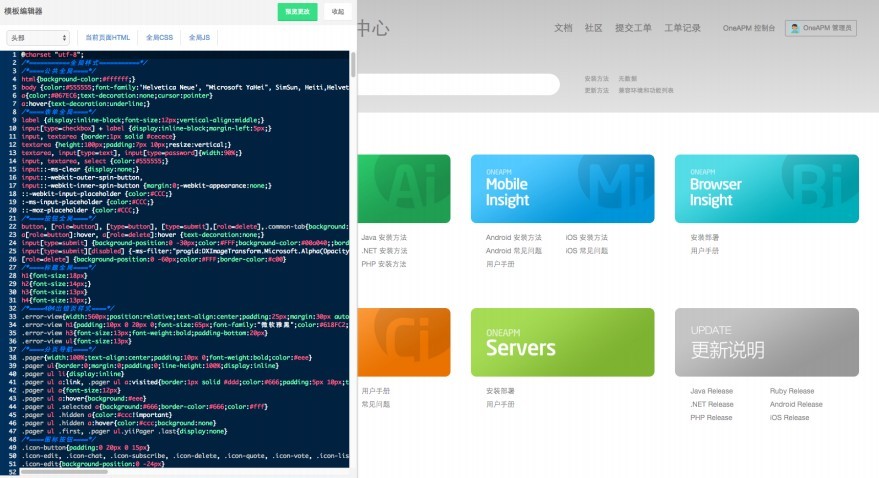Click the 收起 collapse button
Screen dimensions: 879x478
pyautogui.click(x=337, y=12)
